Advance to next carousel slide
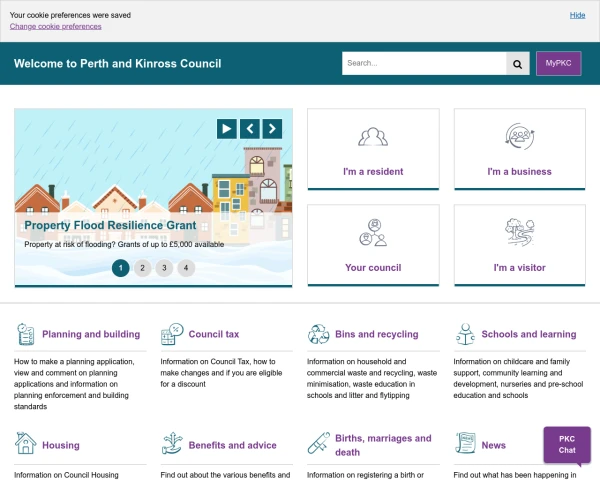600x480 pixels. (x=272, y=129)
